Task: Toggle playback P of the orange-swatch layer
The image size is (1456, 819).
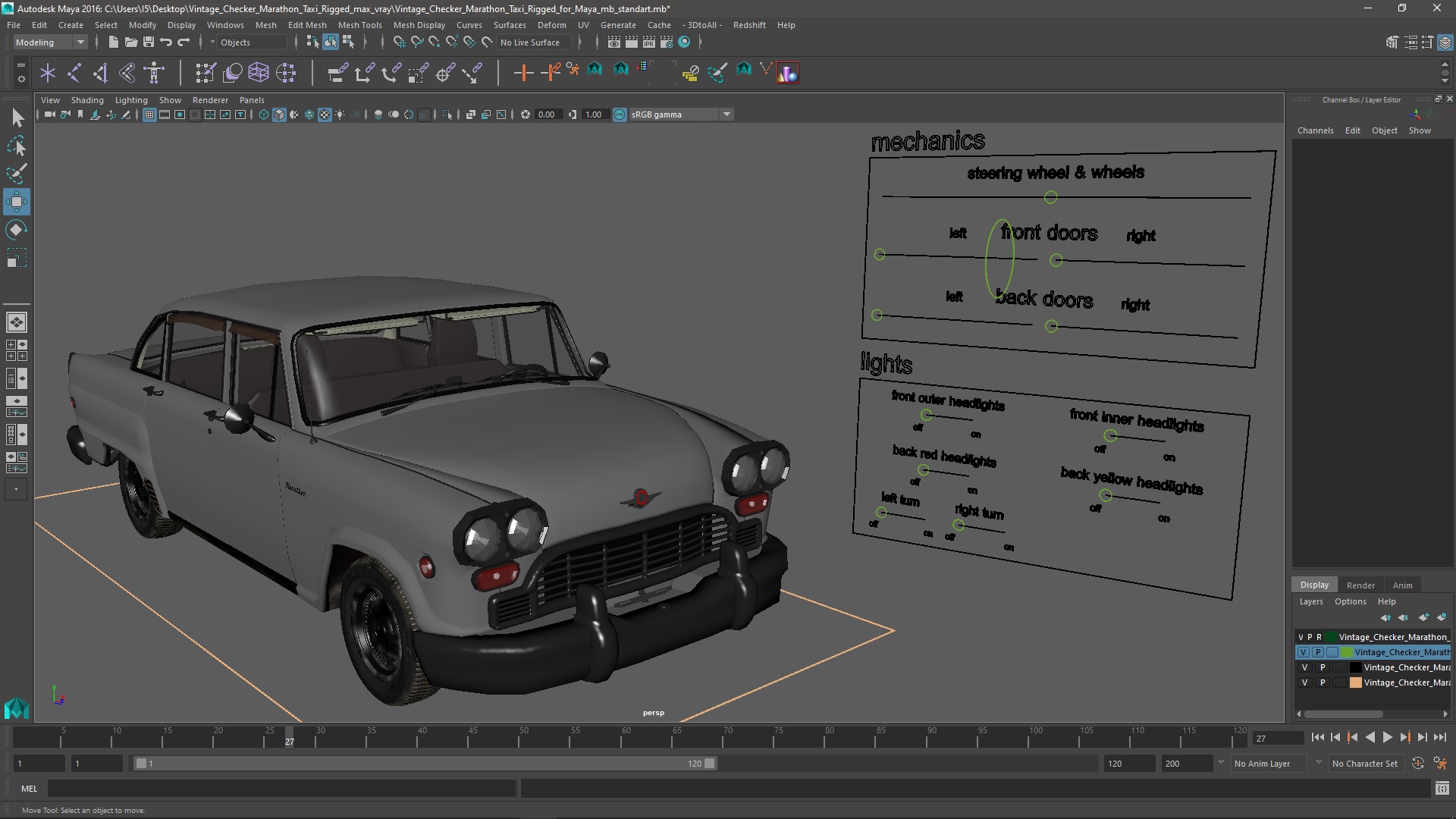Action: click(1323, 682)
